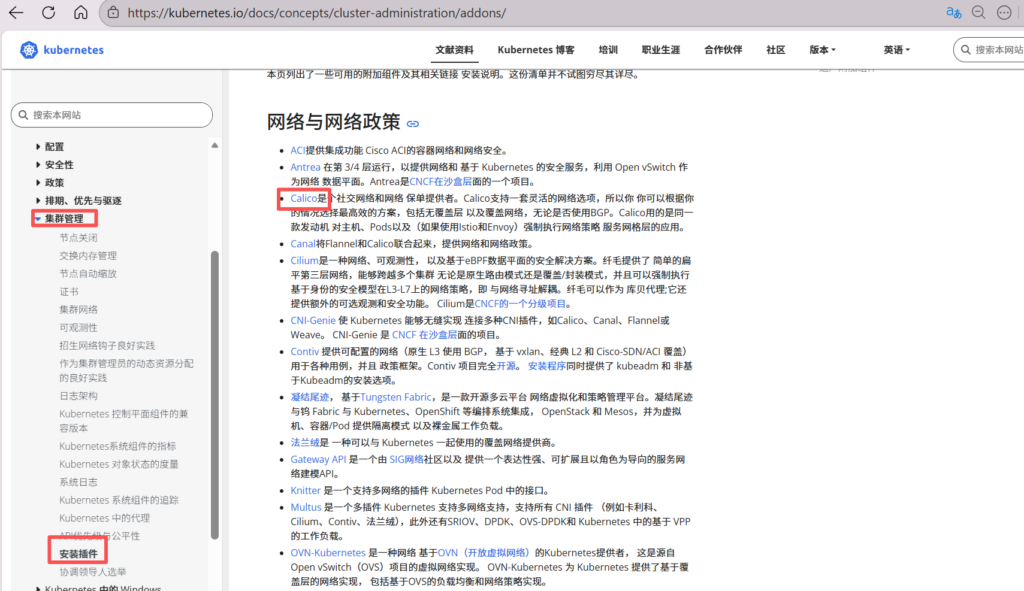Open the Cilium link
Viewport: 1024px width, 591px height.
[x=304, y=260]
